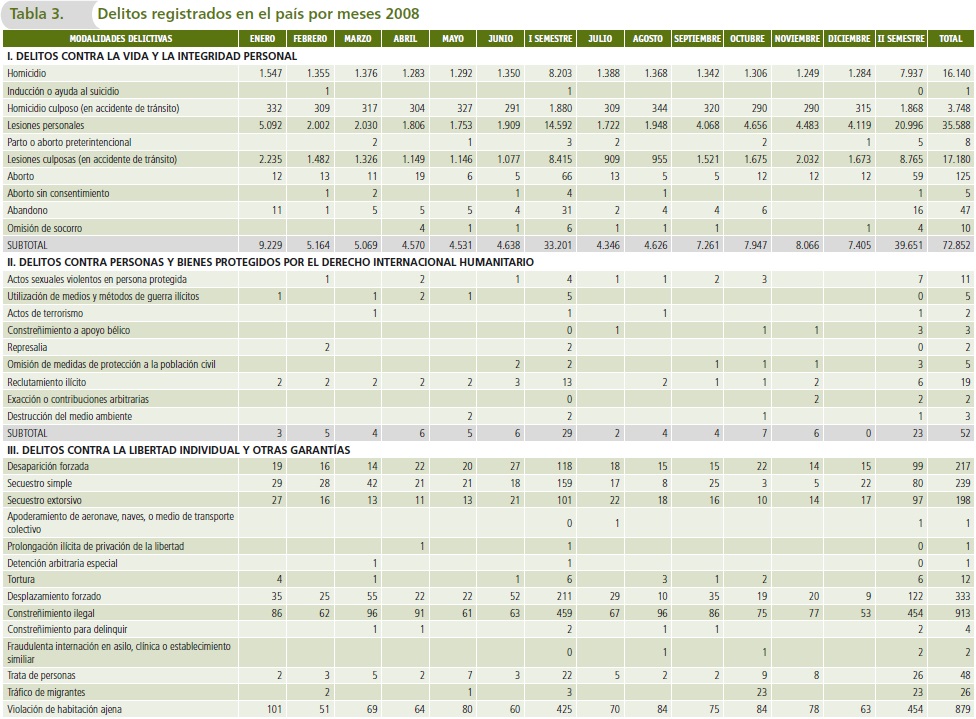Select the 'Desplazamiento forzado' row label
Viewport: 976px width, 719px height.
(x=52, y=596)
